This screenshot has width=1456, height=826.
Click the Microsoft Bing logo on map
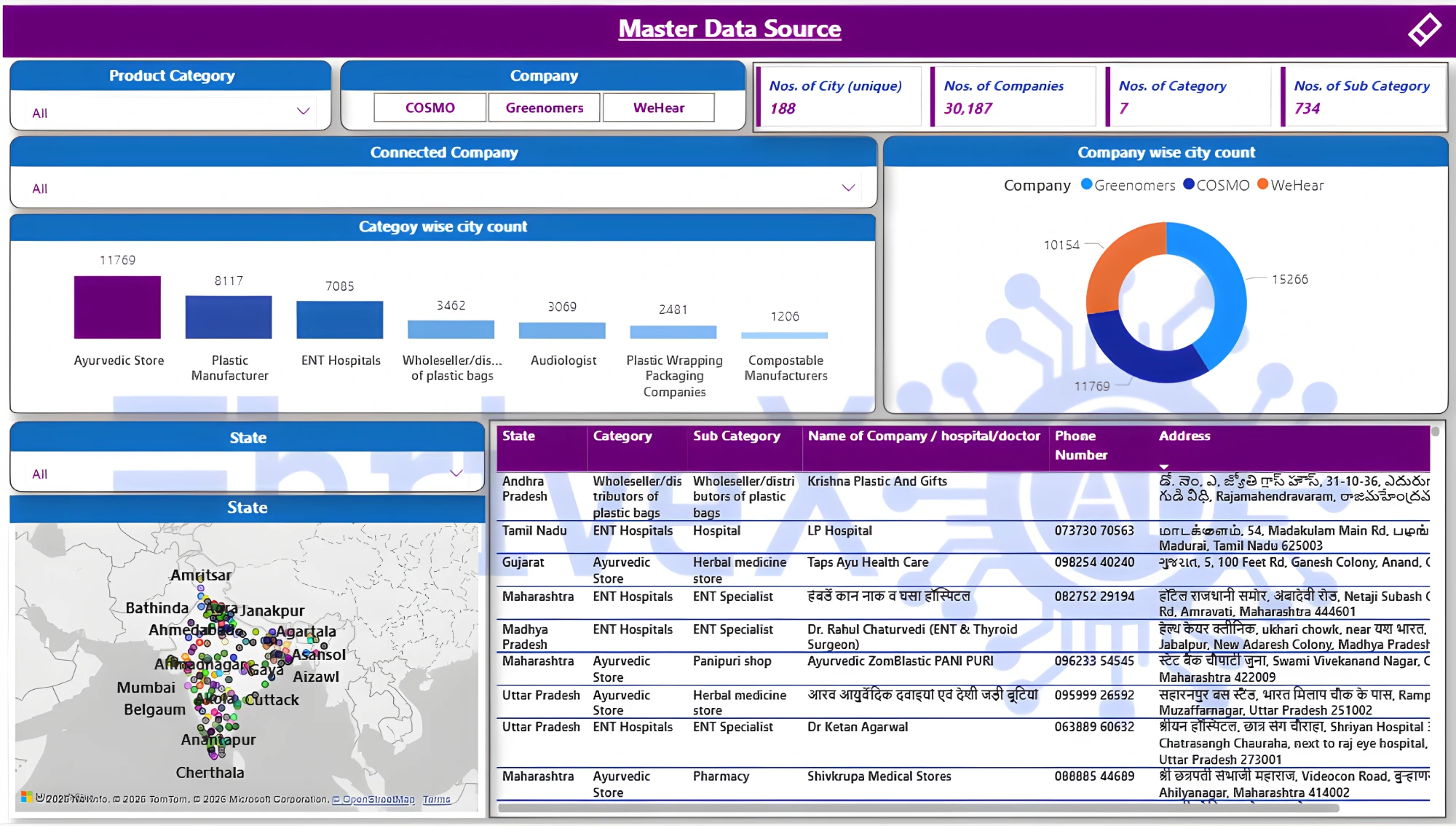point(27,797)
